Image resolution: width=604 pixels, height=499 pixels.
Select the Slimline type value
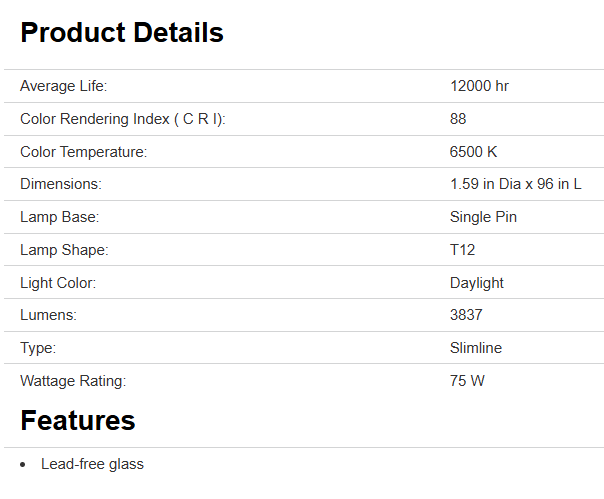click(x=476, y=348)
